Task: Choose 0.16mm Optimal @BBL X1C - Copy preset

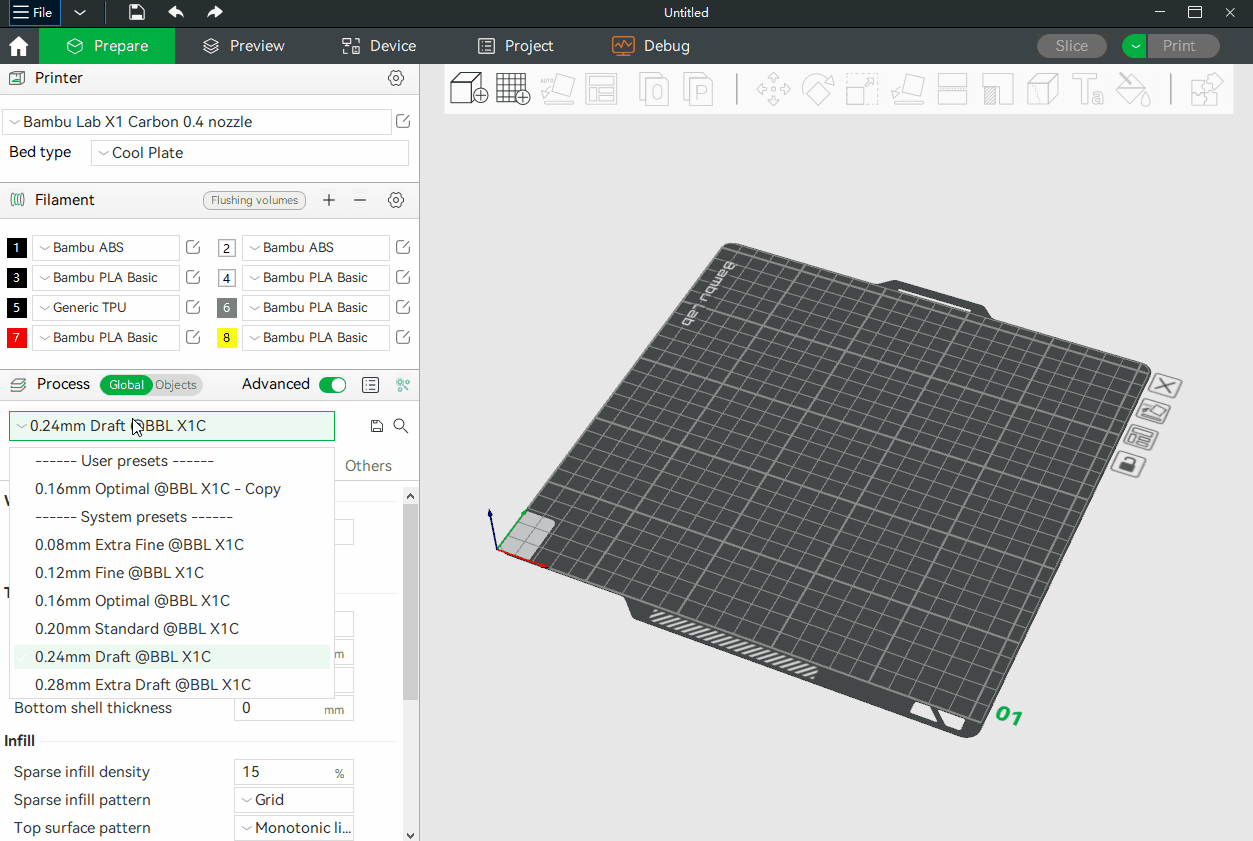Action: pos(172,489)
